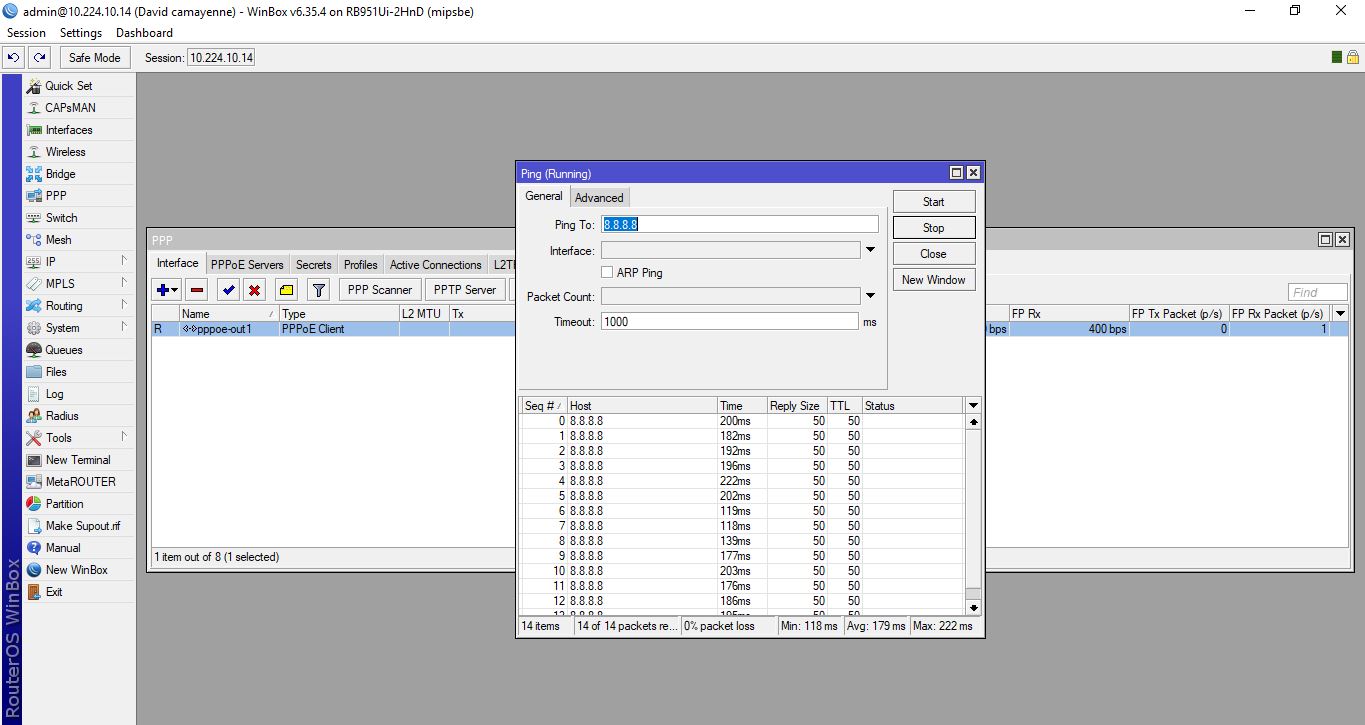Select ping row with 222ms time
This screenshot has height=725, width=1365.
(x=742, y=481)
